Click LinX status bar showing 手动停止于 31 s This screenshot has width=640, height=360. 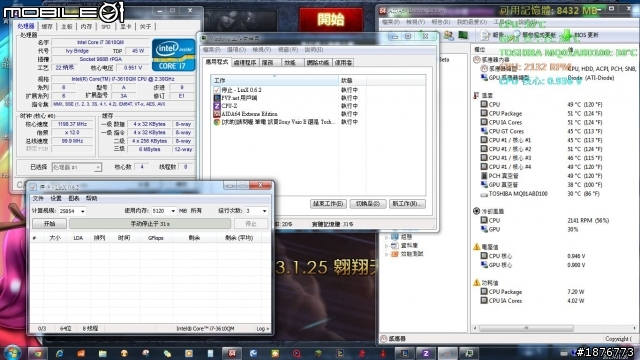click(x=150, y=224)
